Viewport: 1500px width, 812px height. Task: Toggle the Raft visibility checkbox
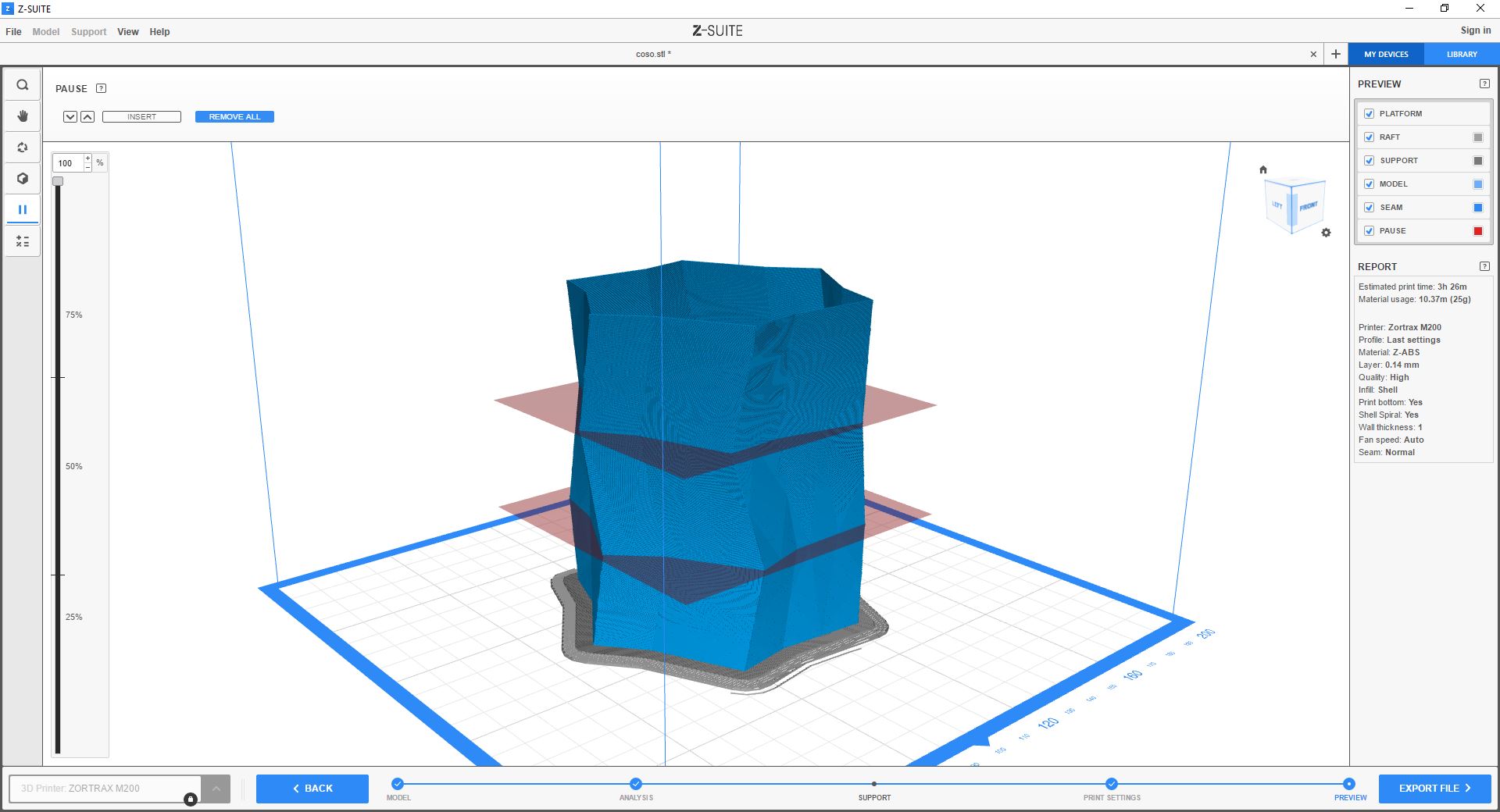tap(1369, 137)
